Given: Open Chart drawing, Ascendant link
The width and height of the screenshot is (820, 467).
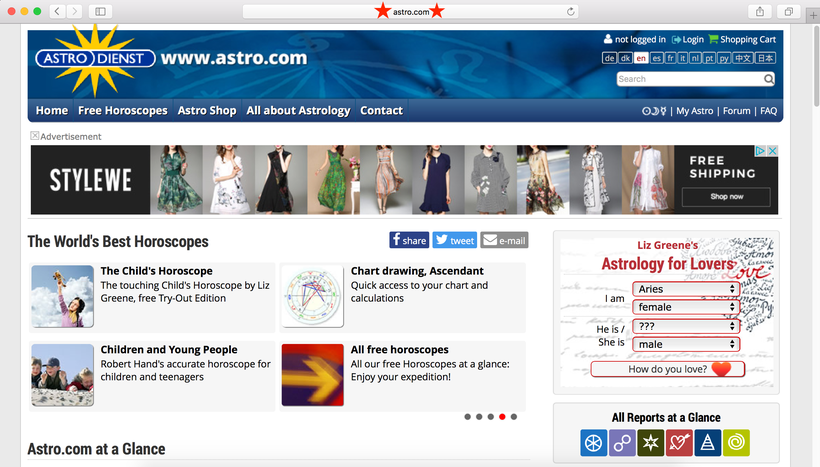Looking at the screenshot, I should [x=417, y=271].
